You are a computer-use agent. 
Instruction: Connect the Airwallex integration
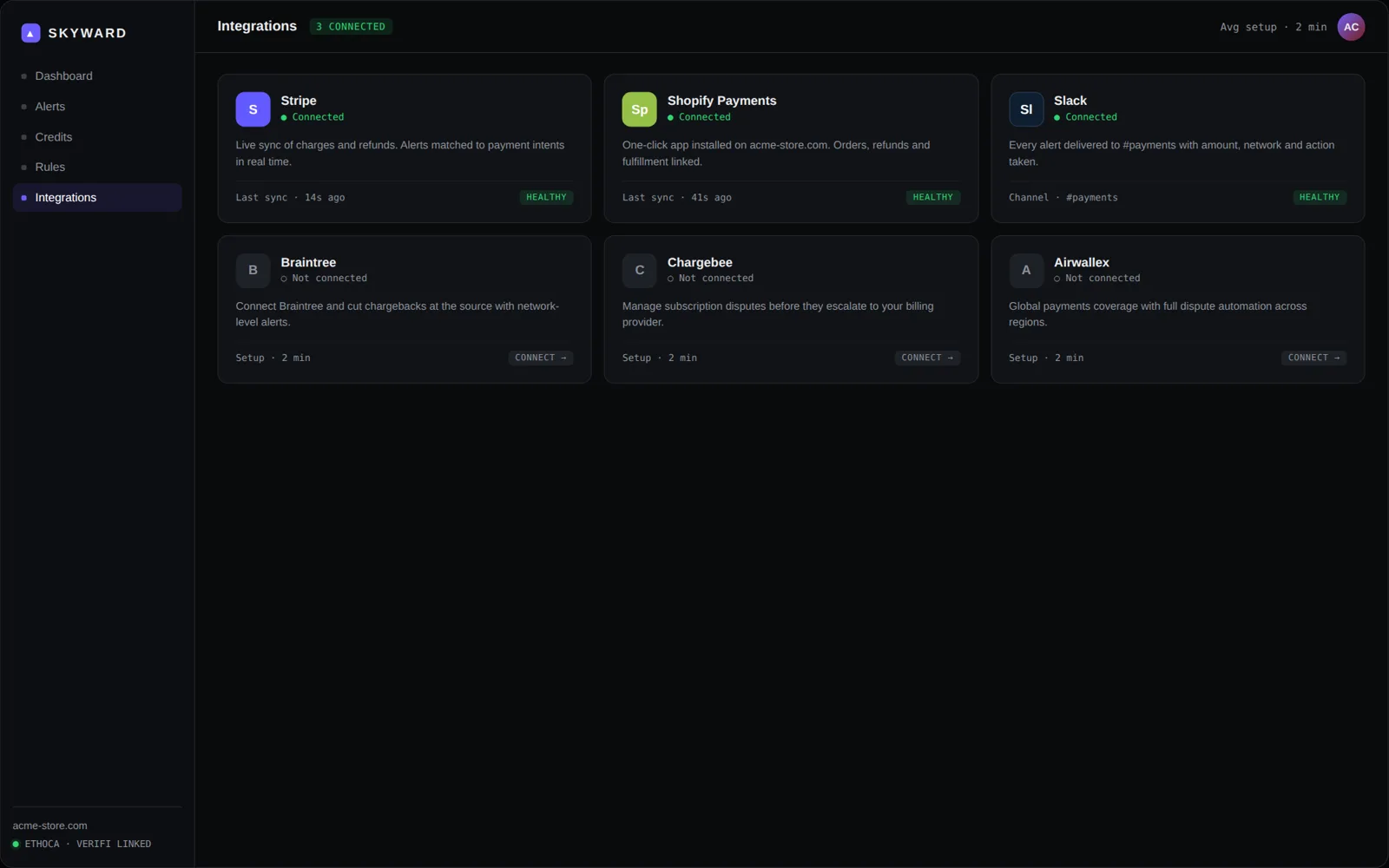point(1313,358)
